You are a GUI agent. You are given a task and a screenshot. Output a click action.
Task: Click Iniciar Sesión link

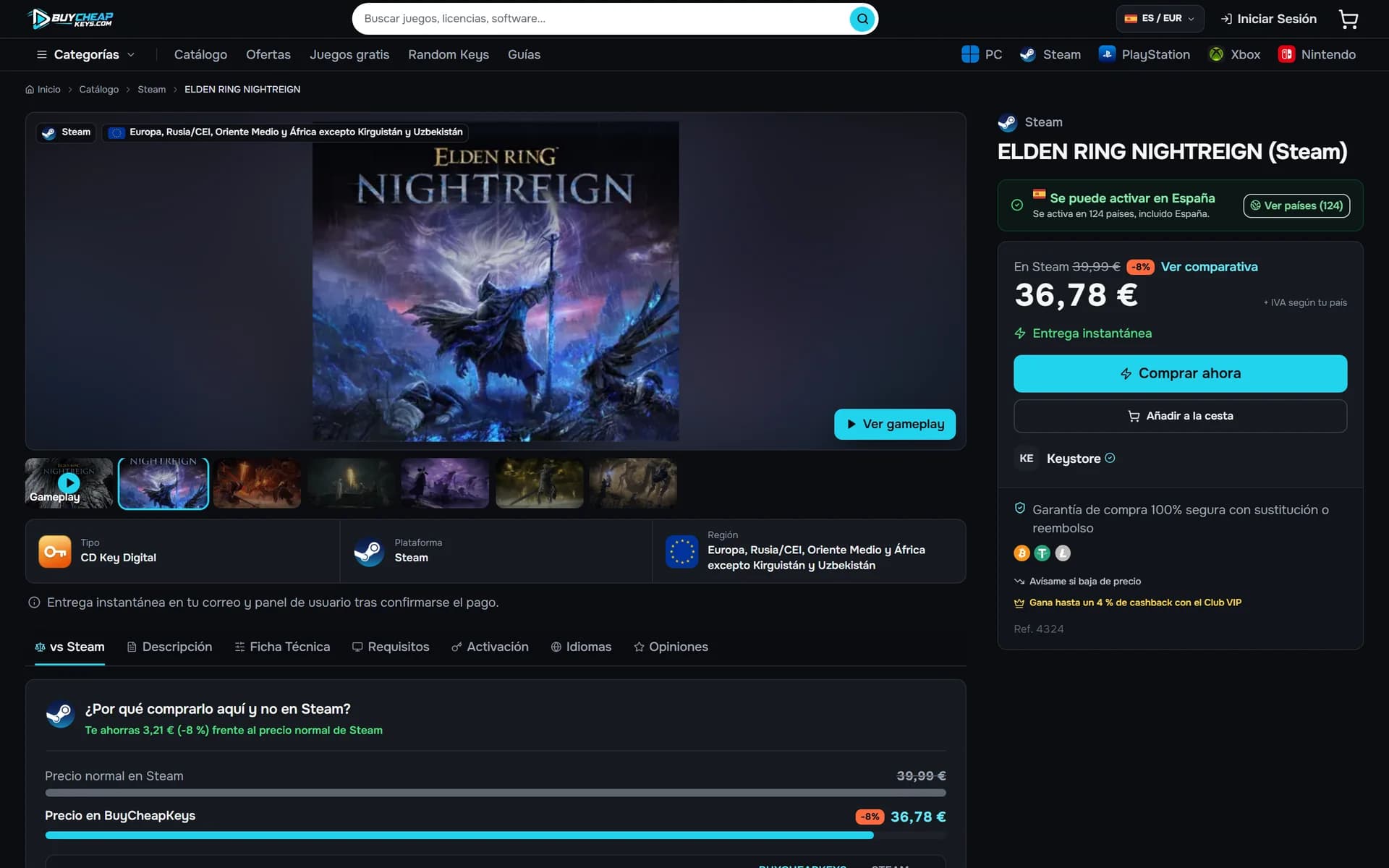pyautogui.click(x=1269, y=19)
